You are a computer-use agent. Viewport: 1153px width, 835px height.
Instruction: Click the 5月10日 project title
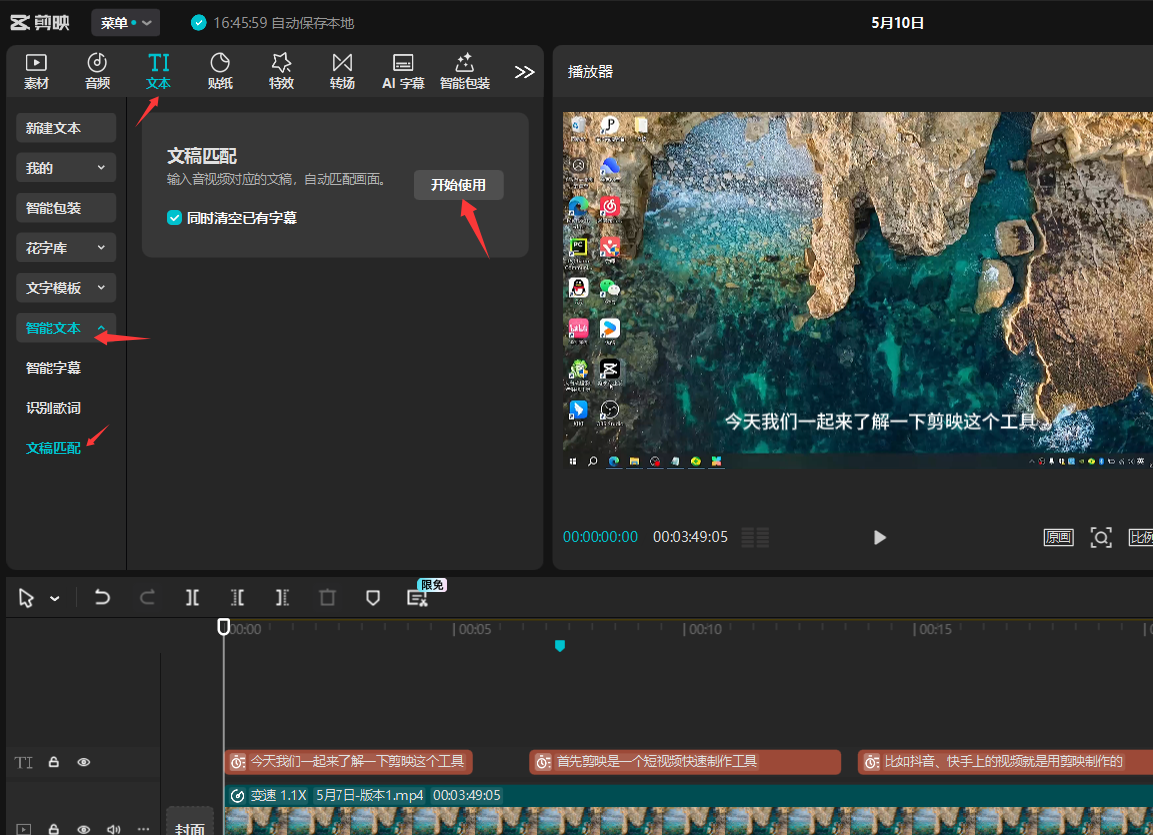coord(897,23)
